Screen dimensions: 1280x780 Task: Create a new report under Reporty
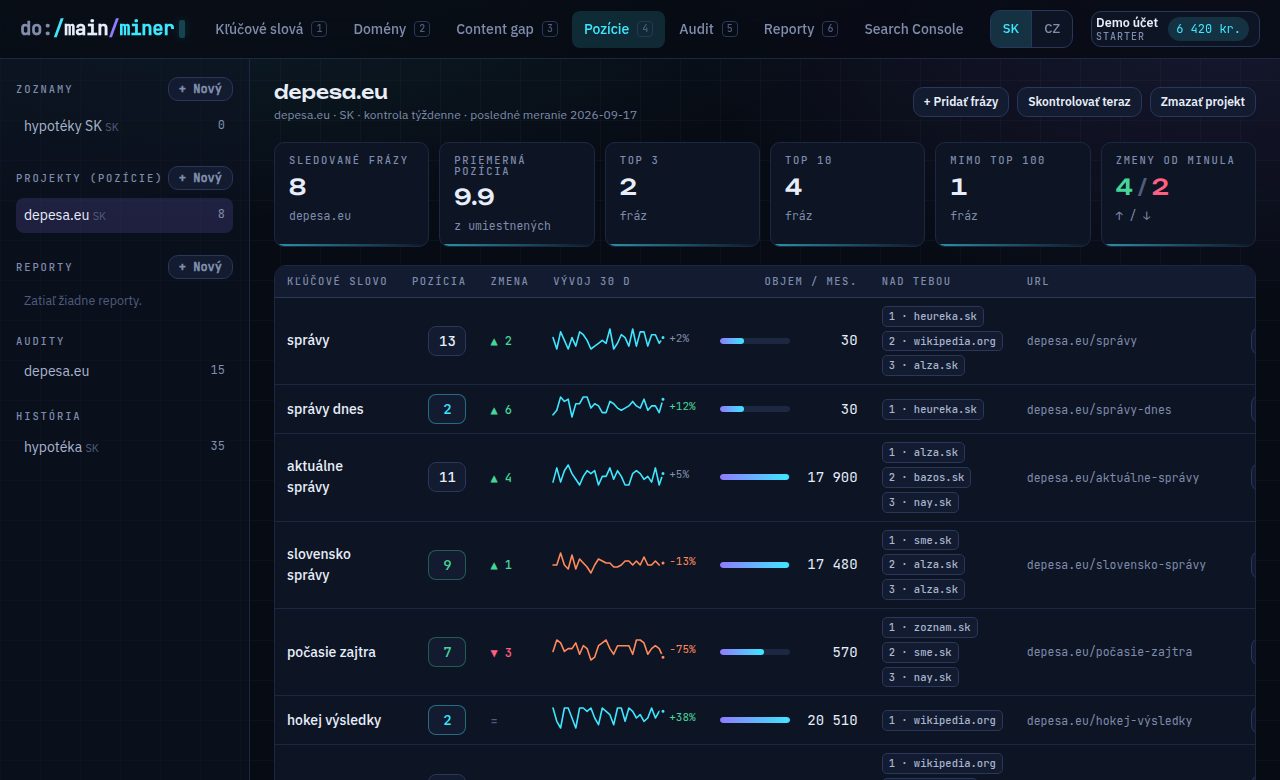[200, 267]
